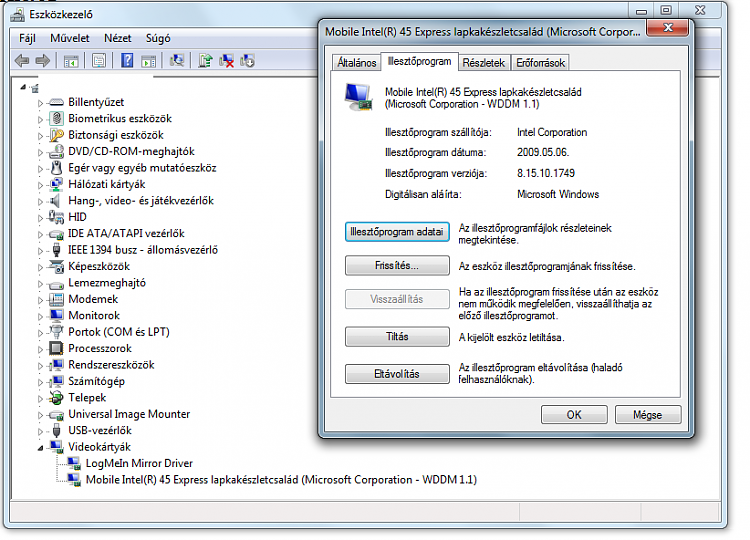This screenshot has height=540, width=750.
Task: Expand the Telepek node
Action: 41,398
